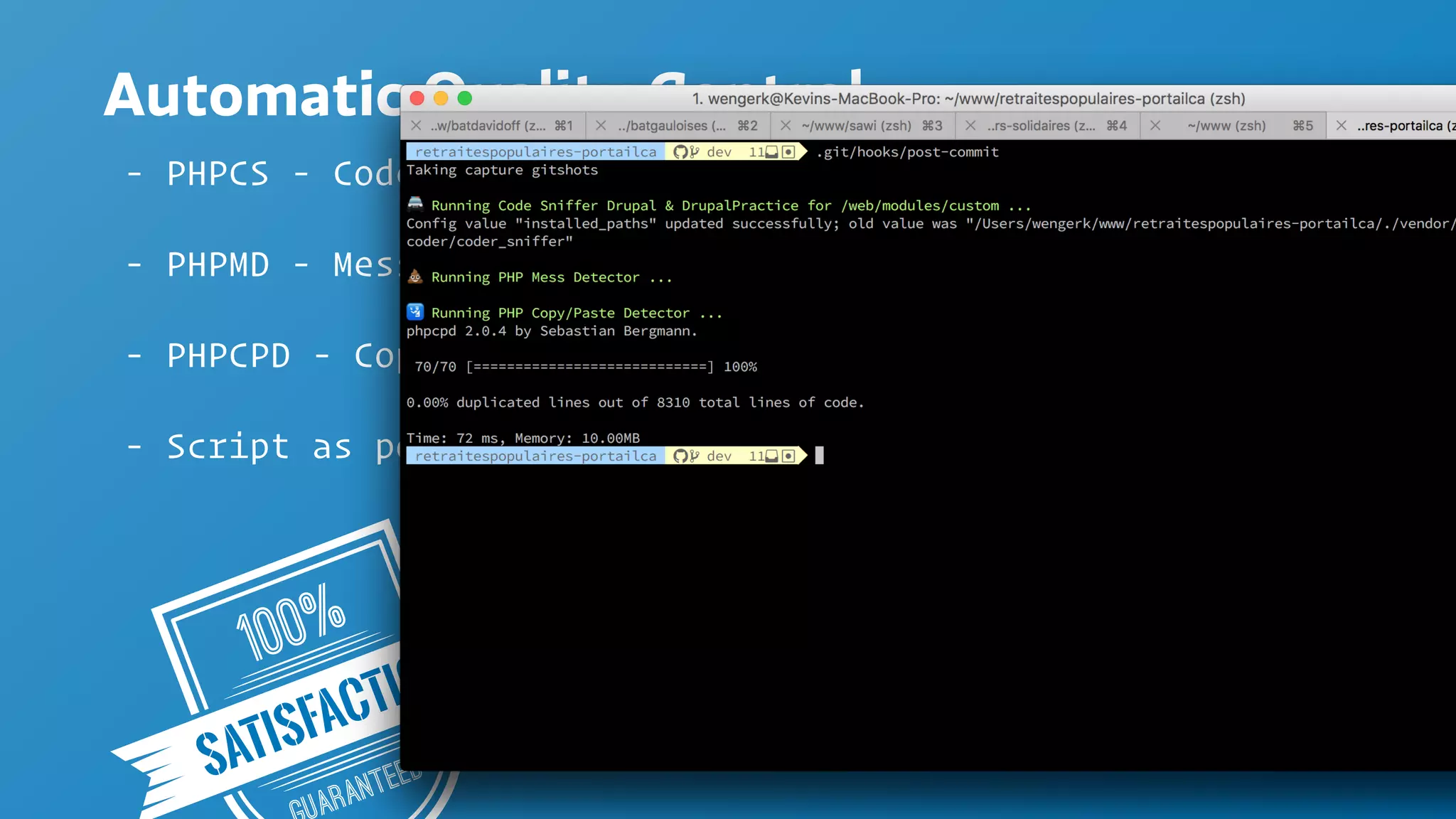
Task: Click the .git/hooks/post-commit command text
Action: coord(907,152)
